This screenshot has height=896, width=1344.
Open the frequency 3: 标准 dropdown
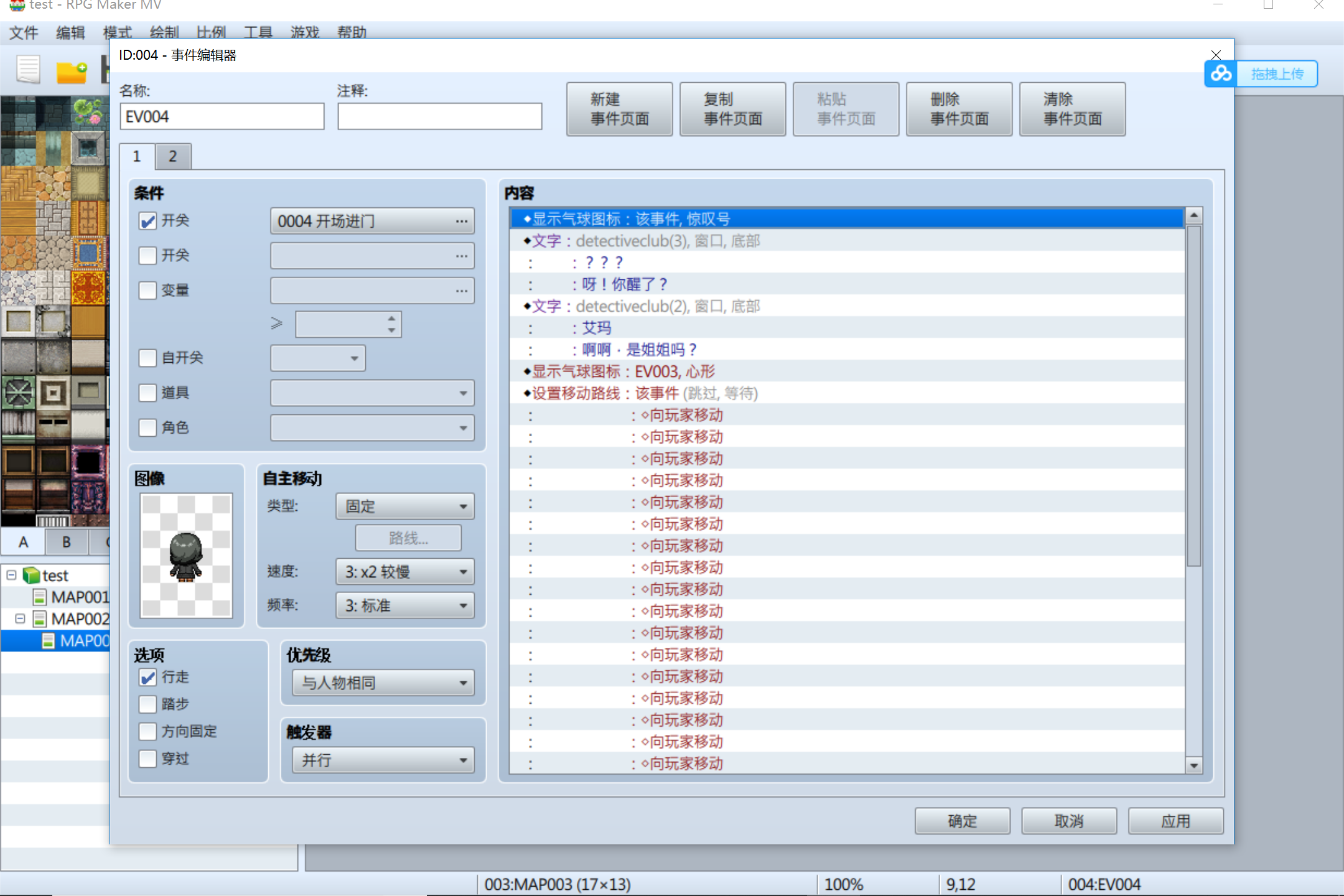coord(405,605)
